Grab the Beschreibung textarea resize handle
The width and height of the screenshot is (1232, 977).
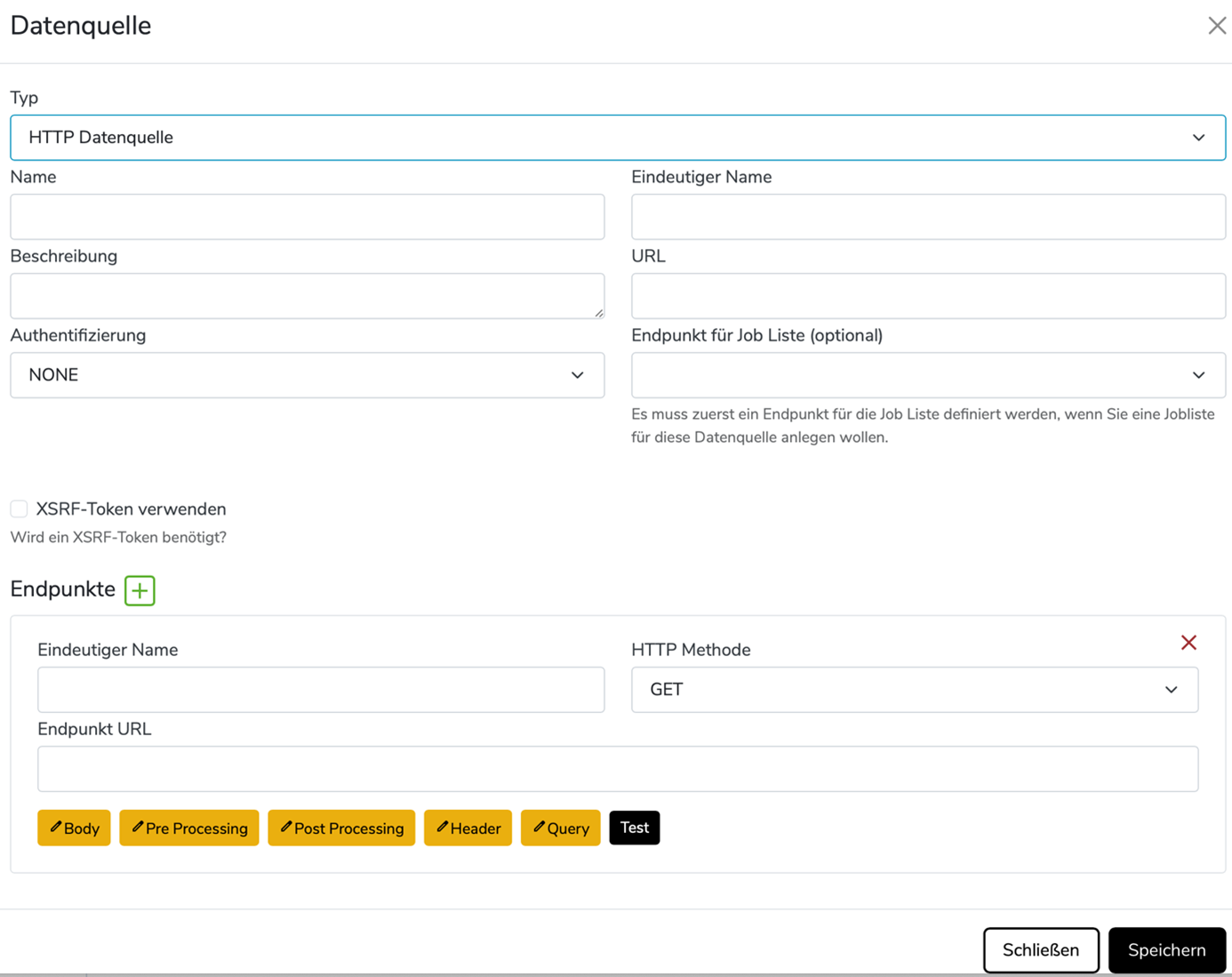point(599,313)
